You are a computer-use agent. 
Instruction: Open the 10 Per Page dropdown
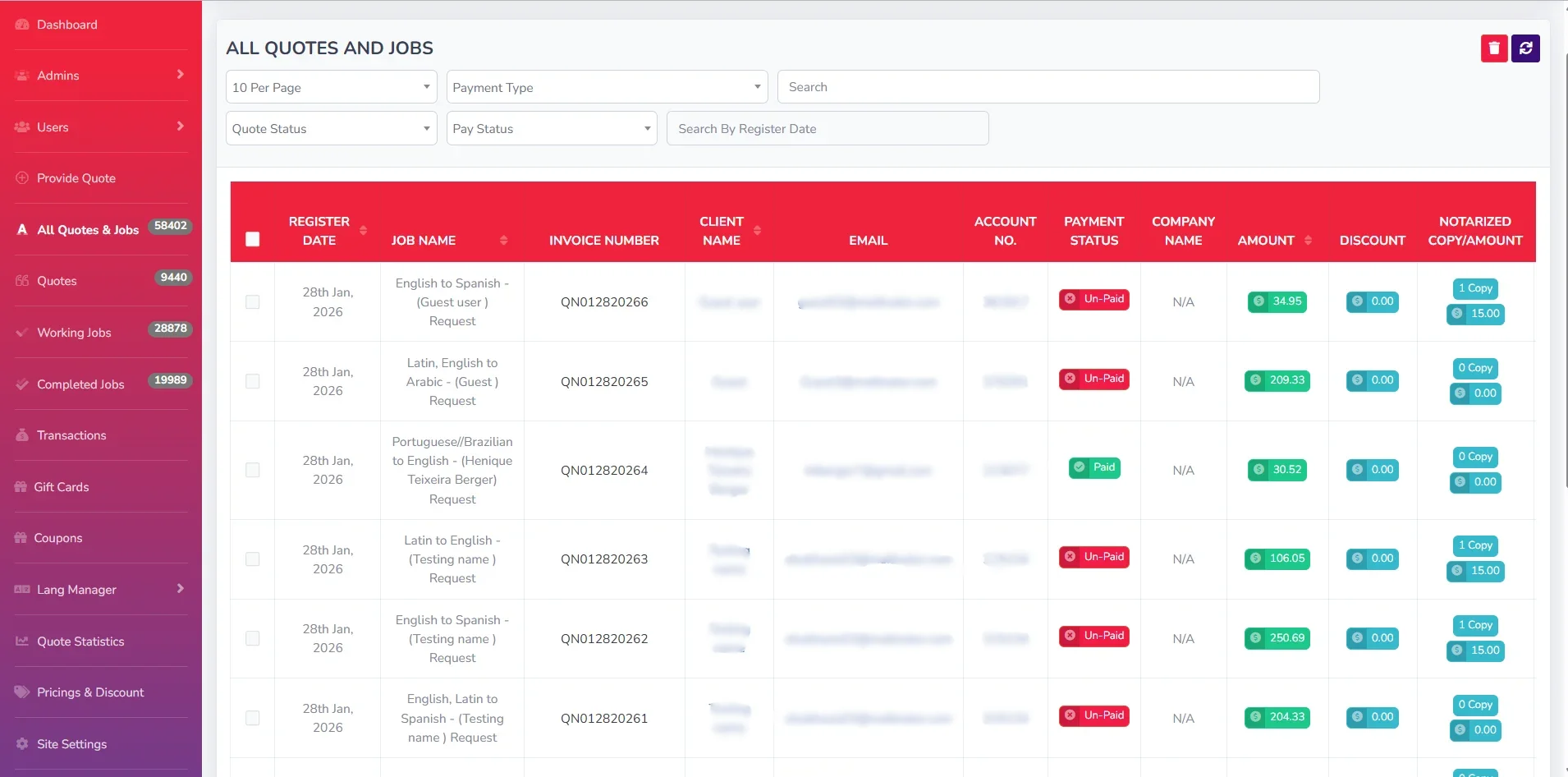[331, 87]
